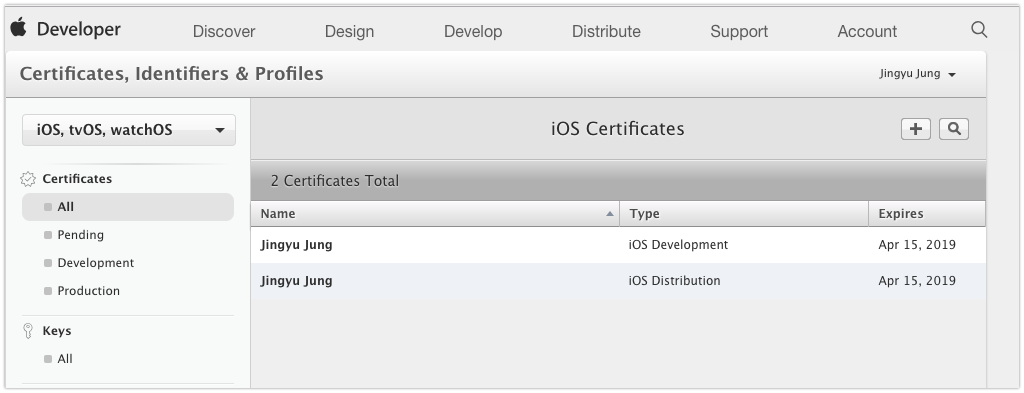This screenshot has width=1024, height=393.
Task: Click the Certificates badge icon in sidebar
Action: click(x=28, y=179)
